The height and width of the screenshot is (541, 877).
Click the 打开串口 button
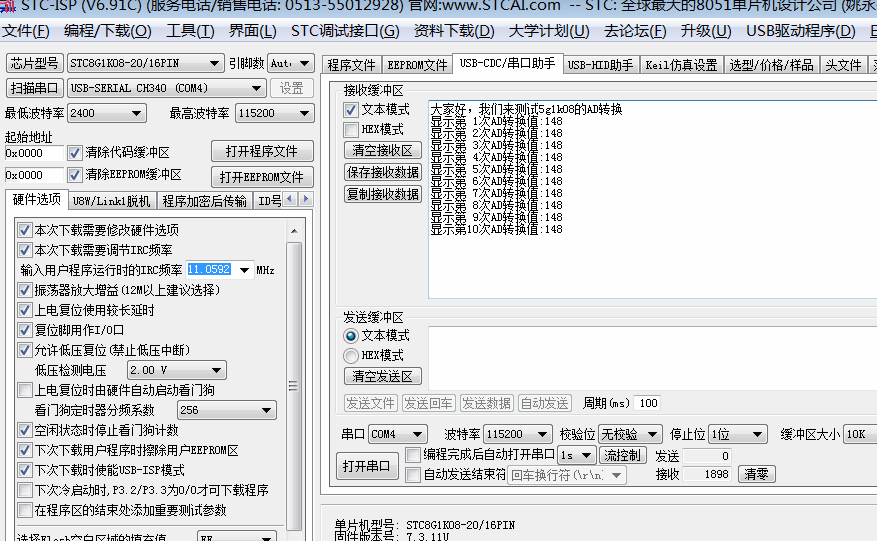click(x=367, y=466)
